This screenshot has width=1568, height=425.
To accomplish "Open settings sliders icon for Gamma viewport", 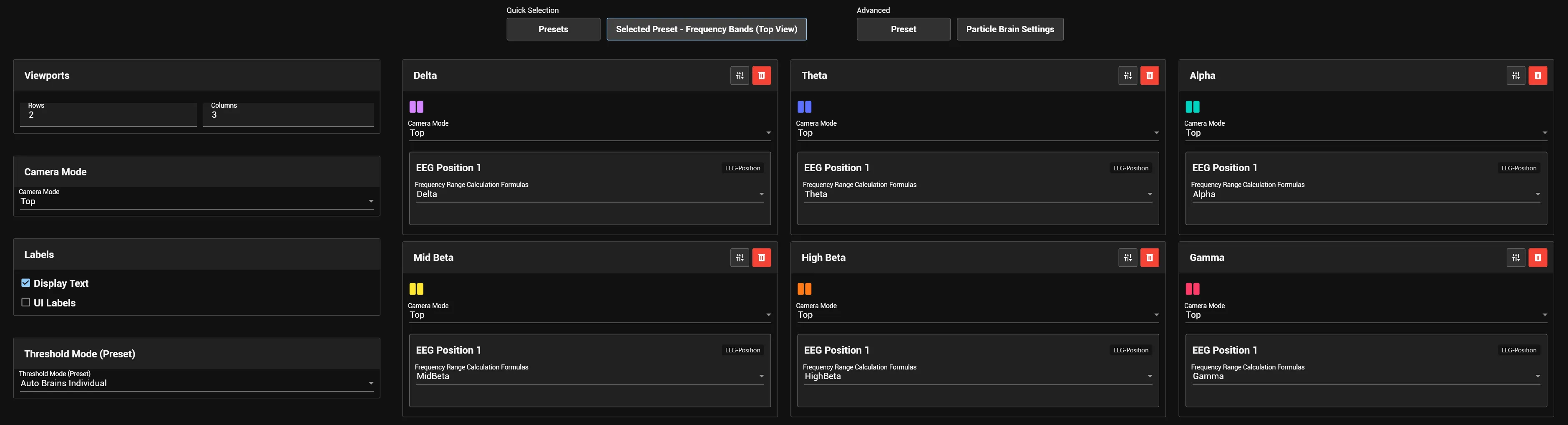I will (x=1516, y=258).
